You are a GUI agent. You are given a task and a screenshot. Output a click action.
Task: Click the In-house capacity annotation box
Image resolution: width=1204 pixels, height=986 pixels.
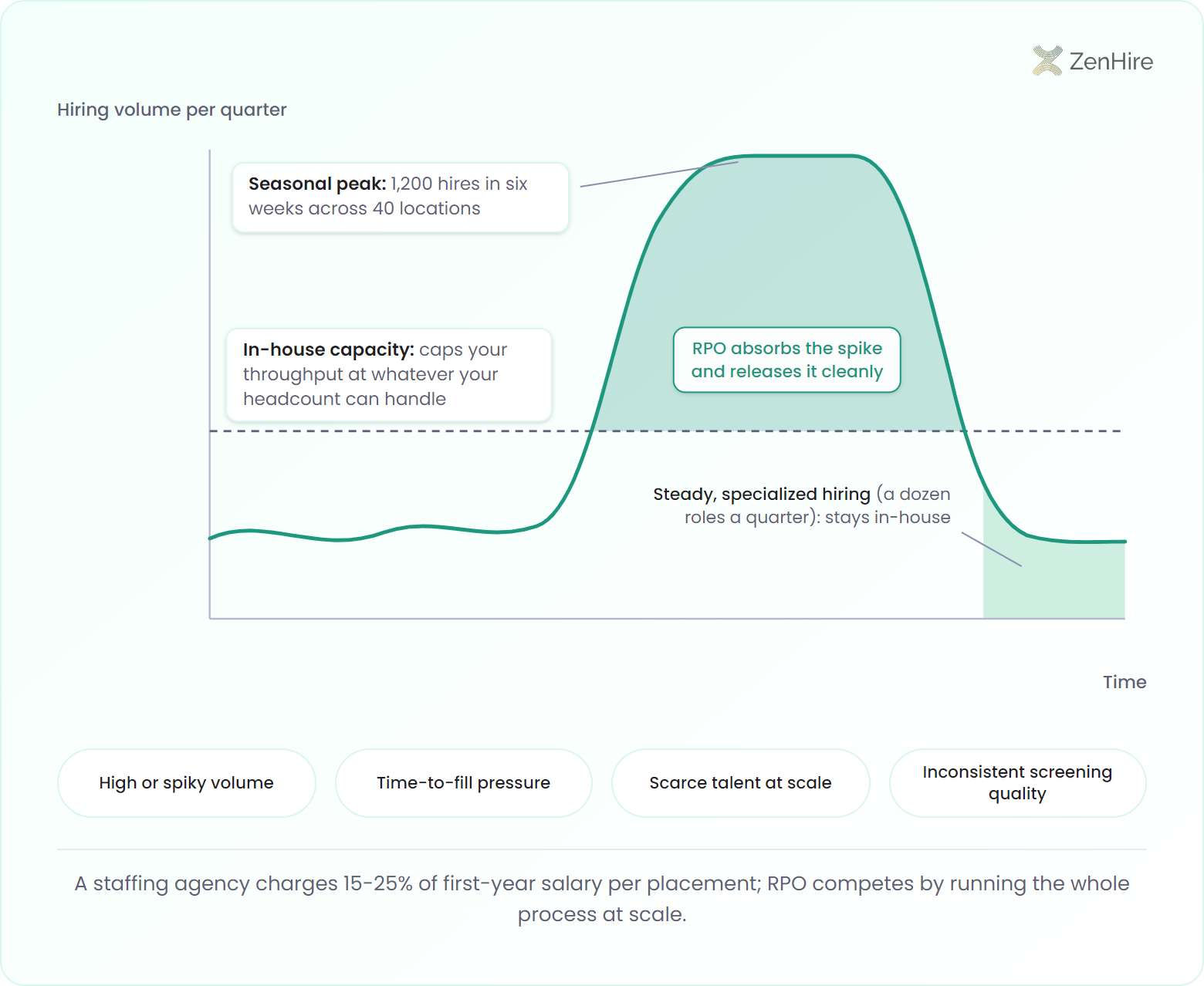[389, 375]
